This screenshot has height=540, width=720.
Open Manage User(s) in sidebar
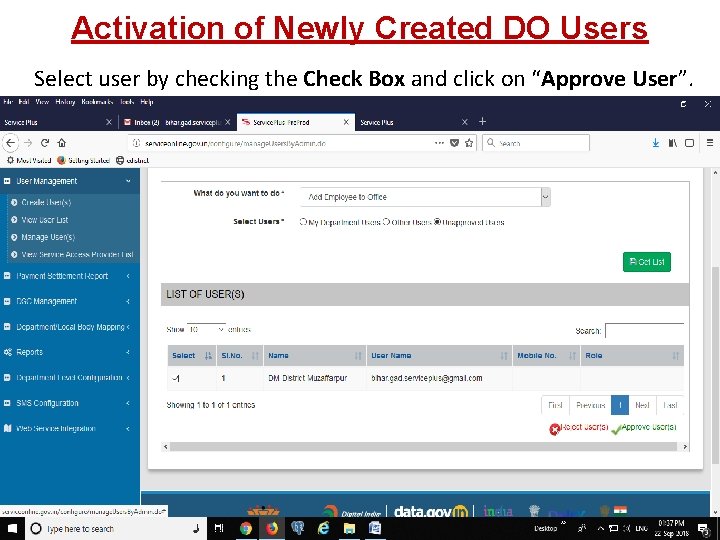(48, 237)
